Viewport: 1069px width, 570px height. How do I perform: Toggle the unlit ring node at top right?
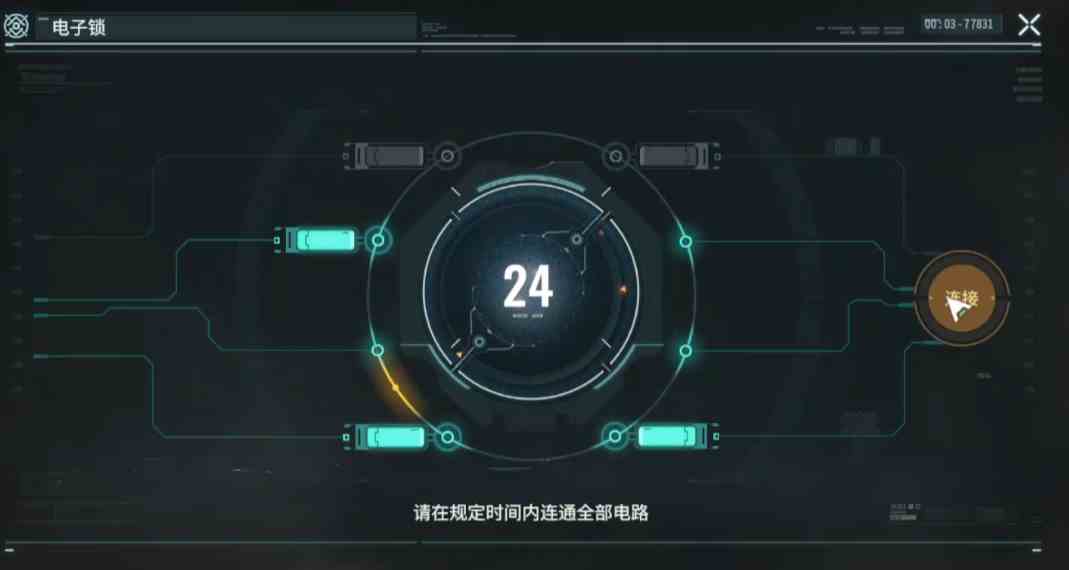tap(616, 157)
